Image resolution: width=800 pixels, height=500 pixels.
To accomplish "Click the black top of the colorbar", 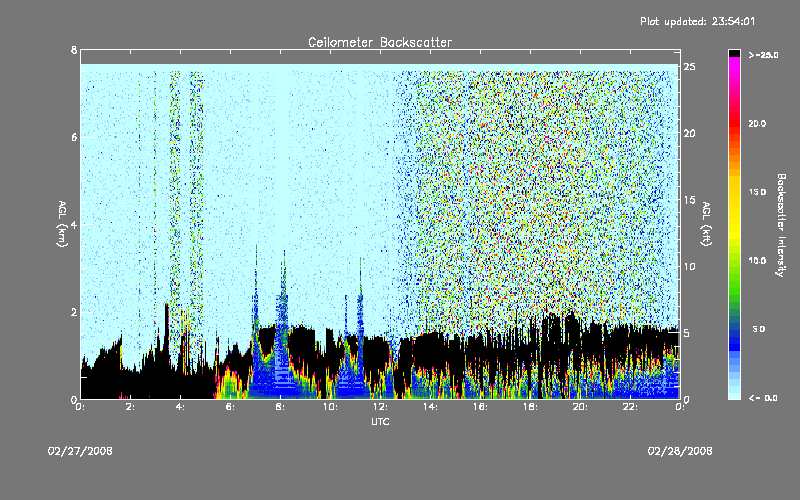I will pyautogui.click(x=734, y=53).
